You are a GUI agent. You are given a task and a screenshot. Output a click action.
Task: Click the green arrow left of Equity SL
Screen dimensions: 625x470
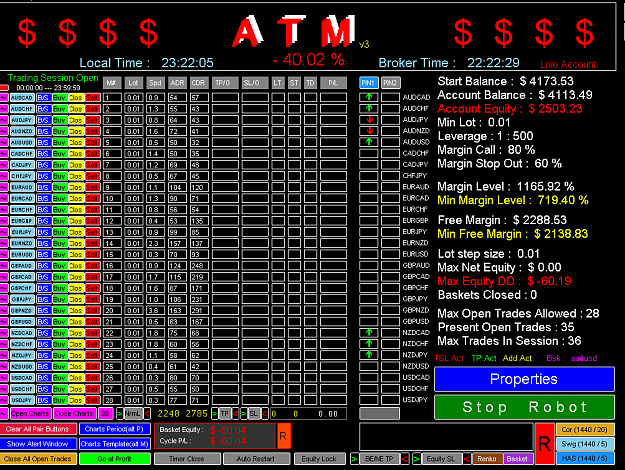416,459
